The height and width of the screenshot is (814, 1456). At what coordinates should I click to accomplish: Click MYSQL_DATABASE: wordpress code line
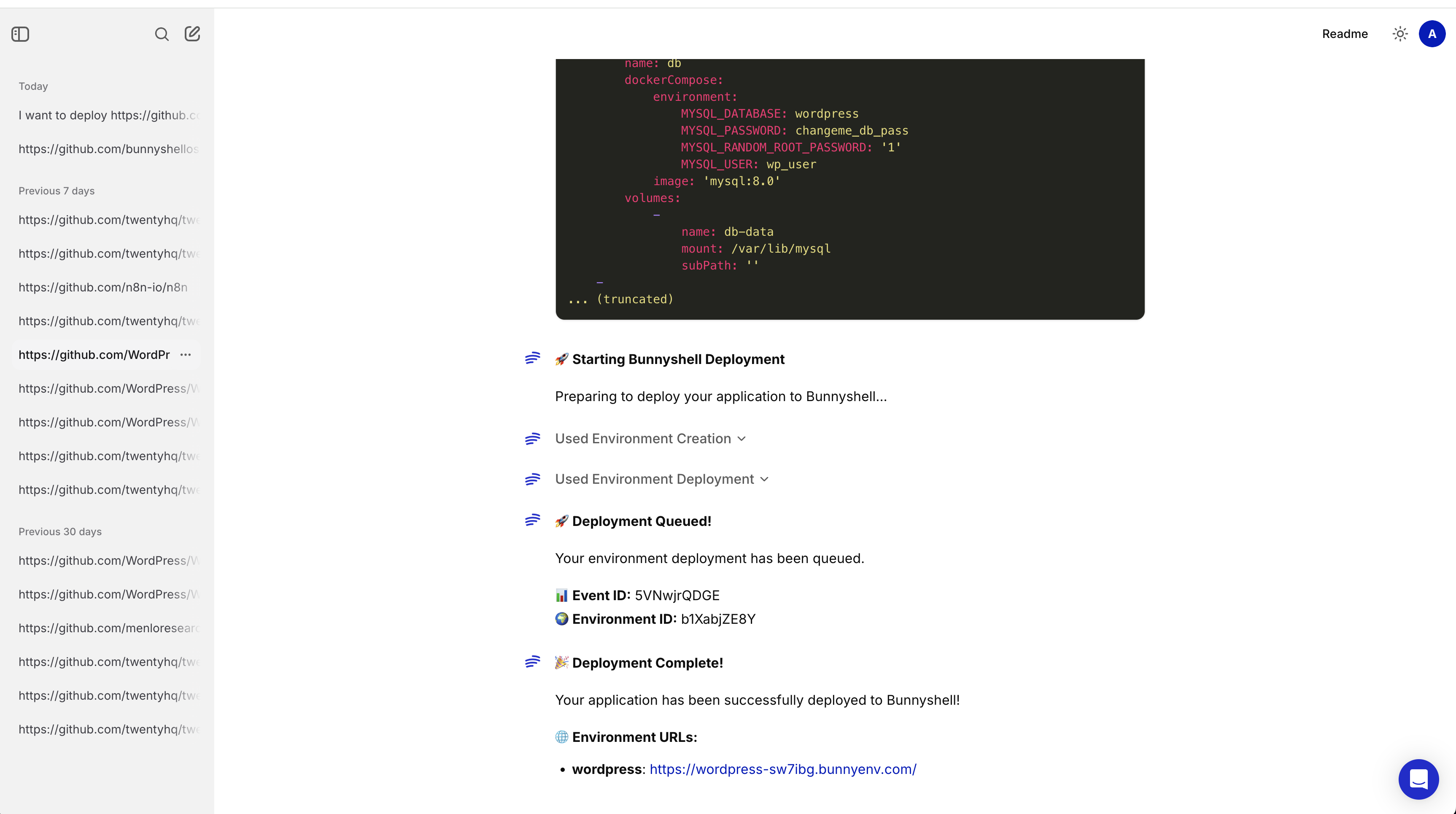point(769,113)
